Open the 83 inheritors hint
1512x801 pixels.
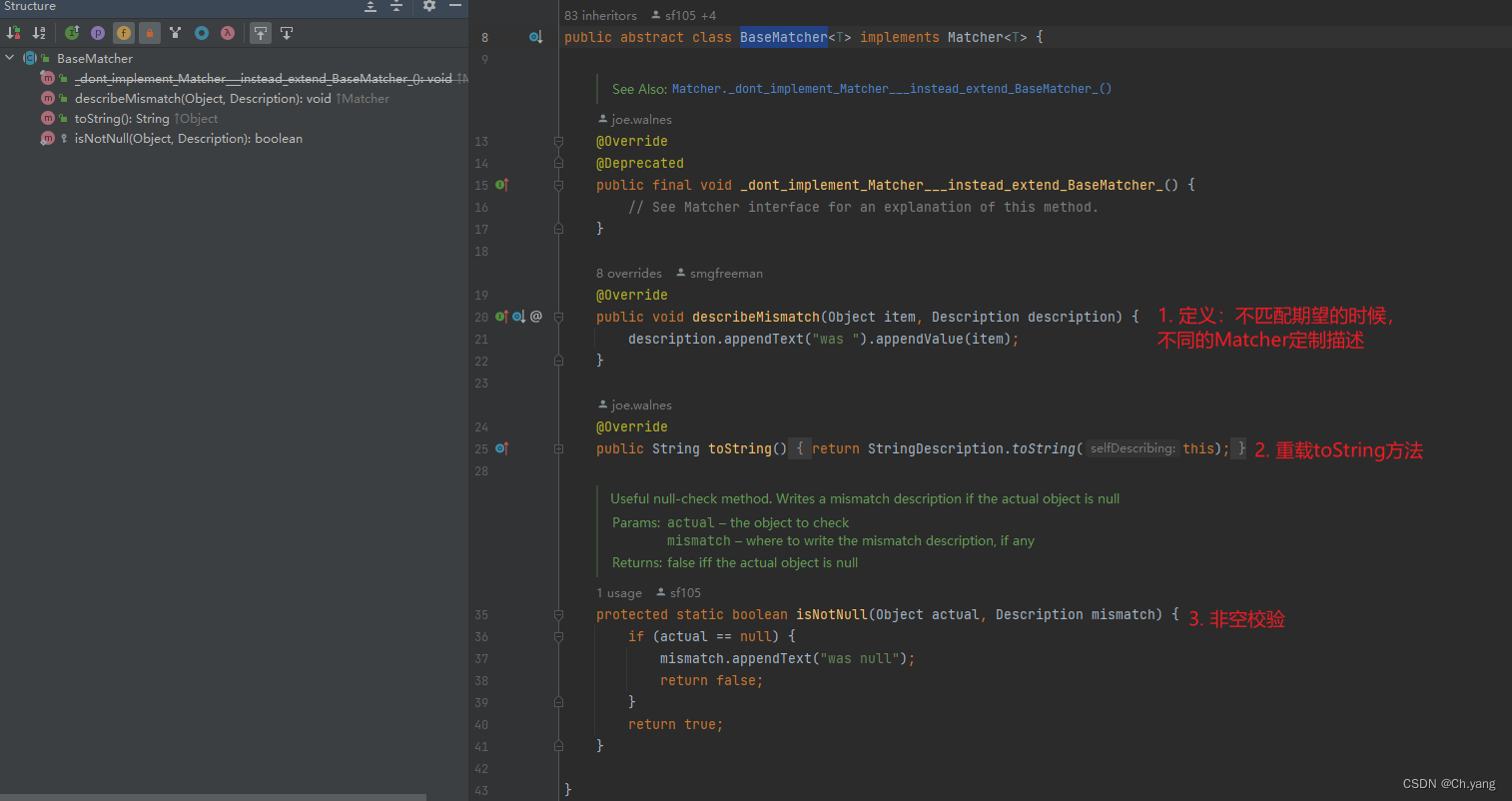tap(600, 15)
